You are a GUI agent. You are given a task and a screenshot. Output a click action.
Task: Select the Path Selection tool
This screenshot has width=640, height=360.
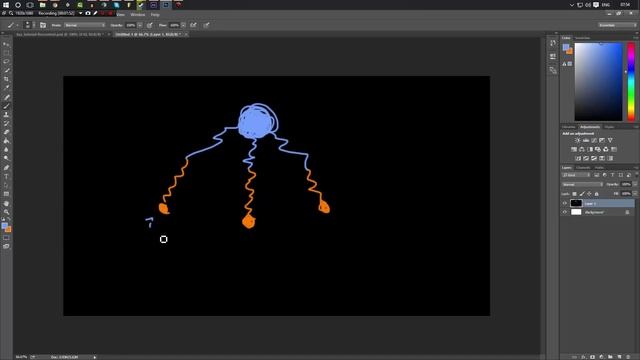pos(6,185)
